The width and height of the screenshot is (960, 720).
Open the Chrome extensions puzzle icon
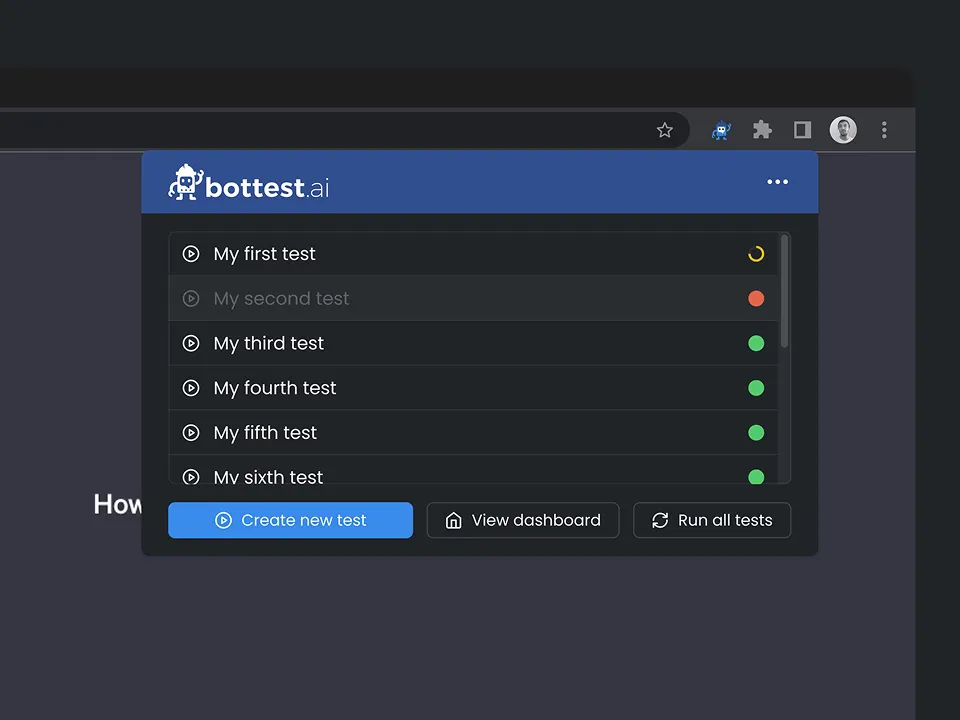click(762, 130)
